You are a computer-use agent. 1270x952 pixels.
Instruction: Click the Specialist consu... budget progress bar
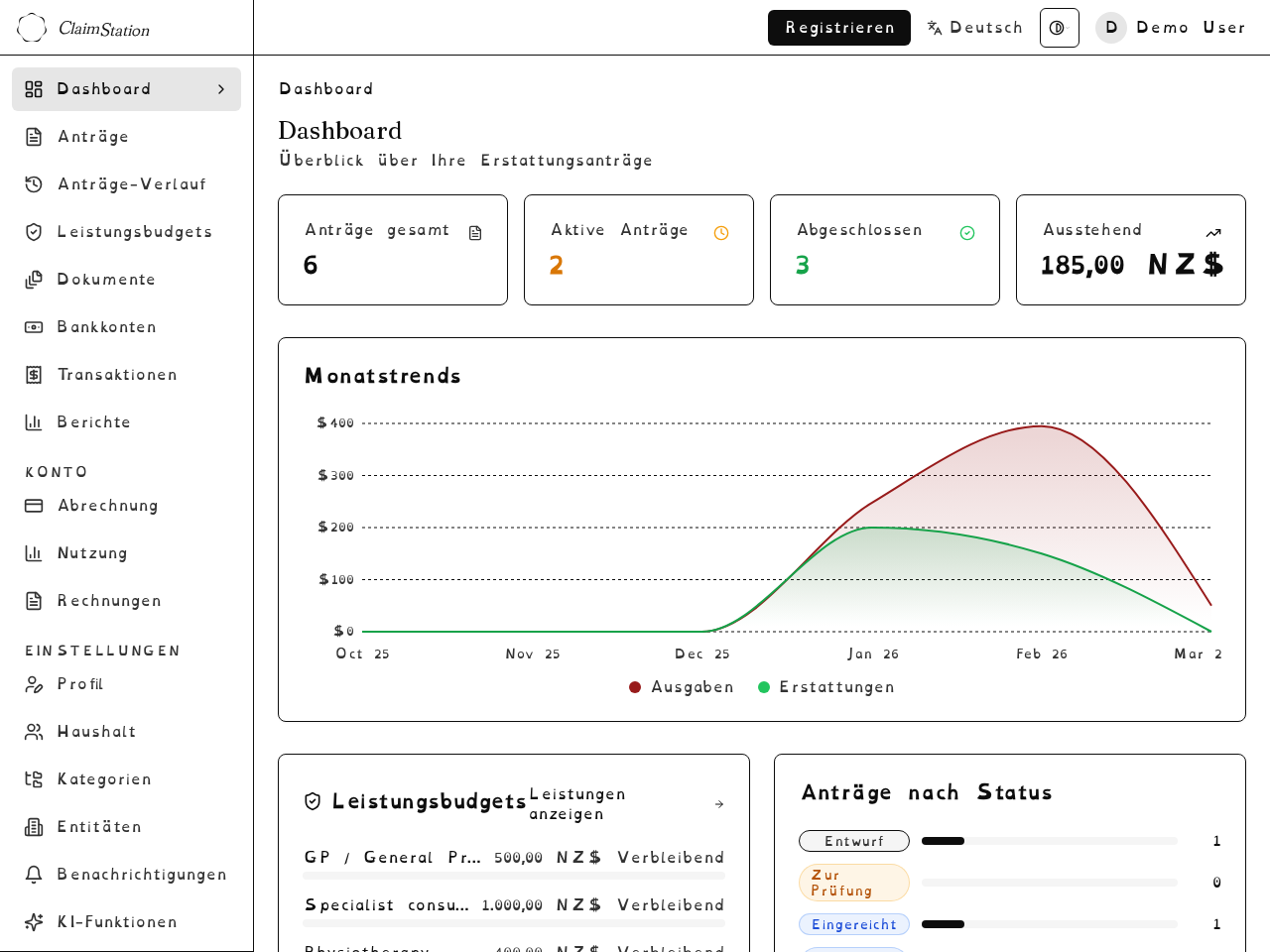click(x=514, y=923)
